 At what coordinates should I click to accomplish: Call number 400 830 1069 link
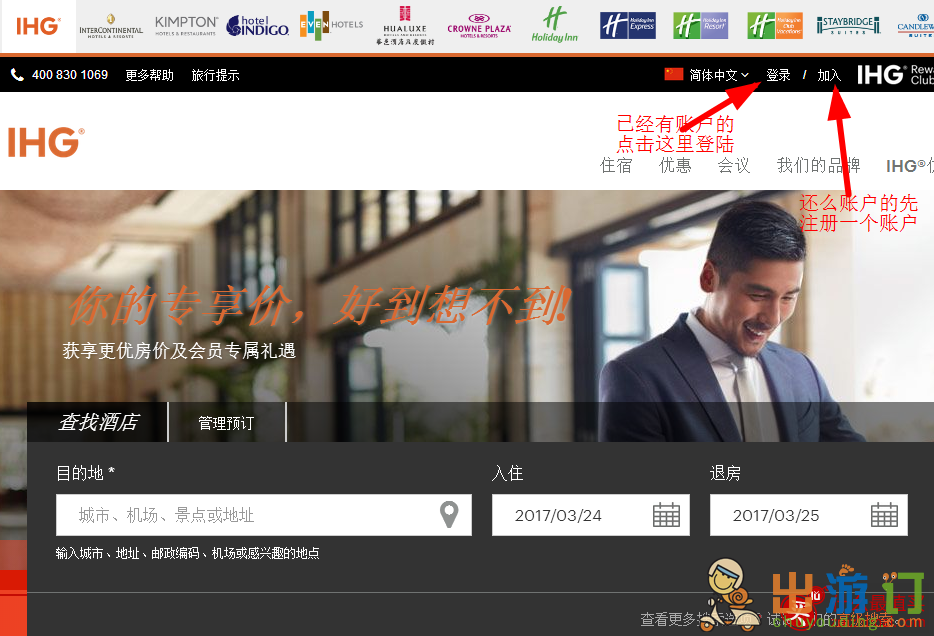(x=70, y=74)
